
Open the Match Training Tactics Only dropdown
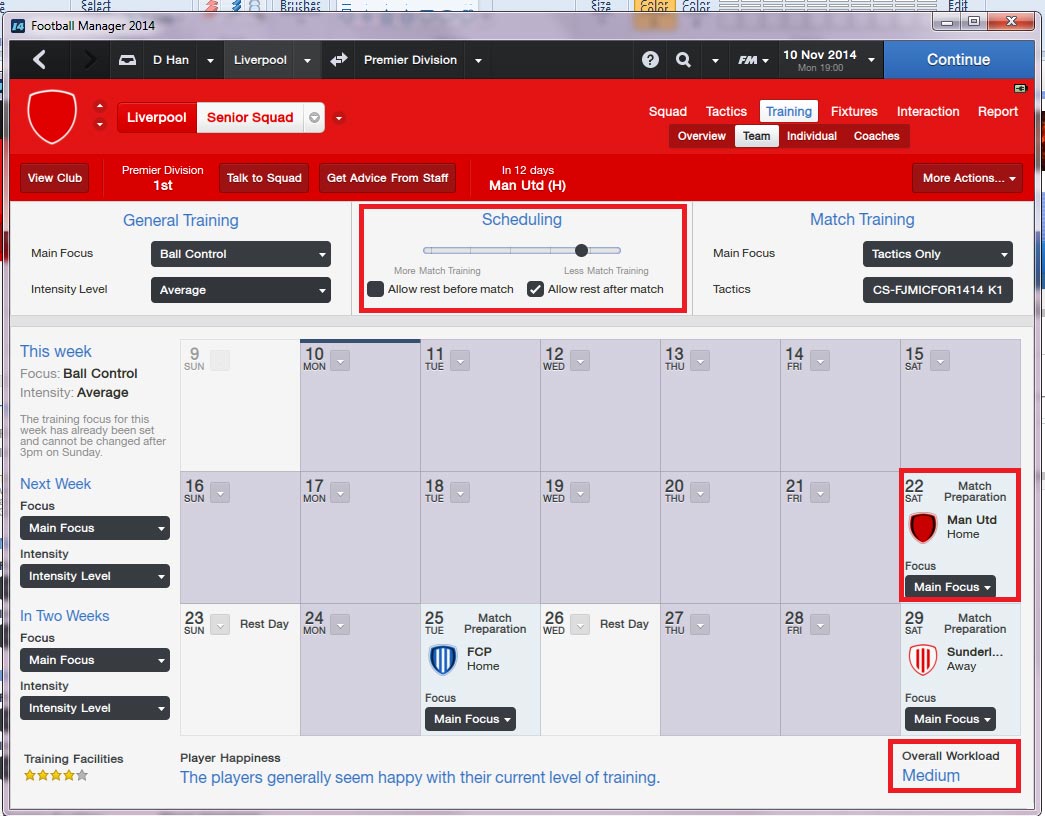pyautogui.click(x=938, y=254)
